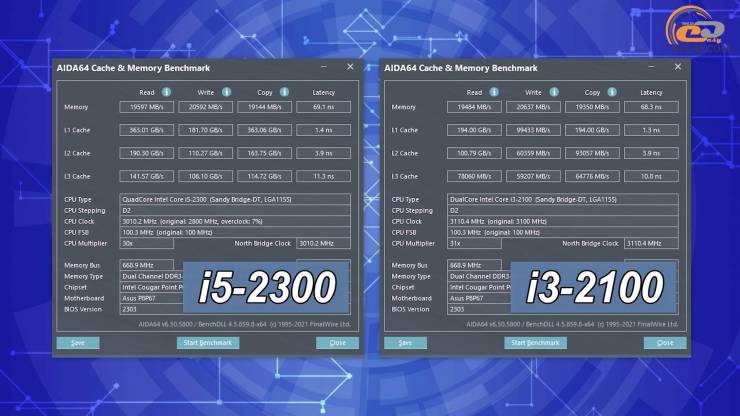Select L2 Cache Copy 93057 MB/s field

(x=592, y=153)
